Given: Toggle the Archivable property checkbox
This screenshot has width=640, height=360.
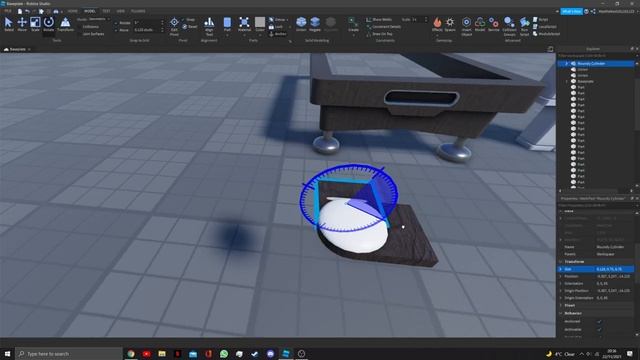Looking at the screenshot, I should 599,329.
